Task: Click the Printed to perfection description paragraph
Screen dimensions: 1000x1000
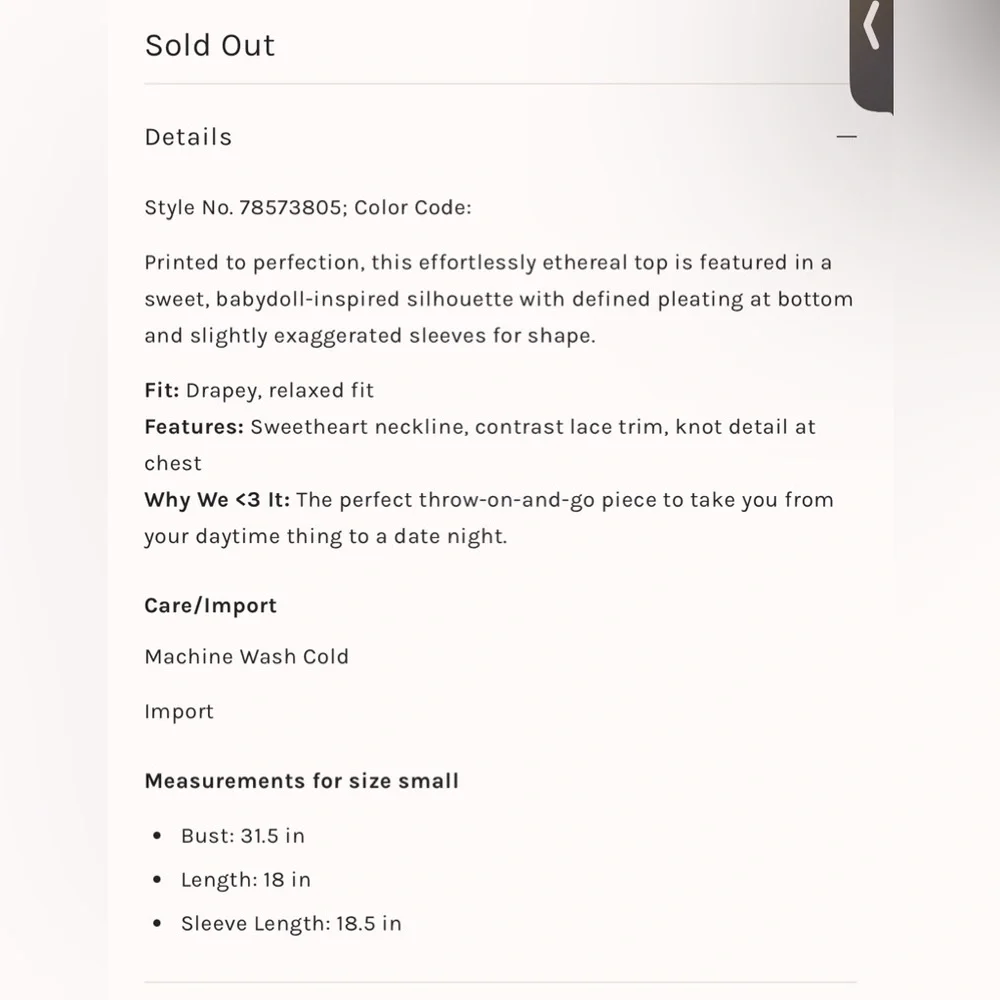Action: click(499, 299)
